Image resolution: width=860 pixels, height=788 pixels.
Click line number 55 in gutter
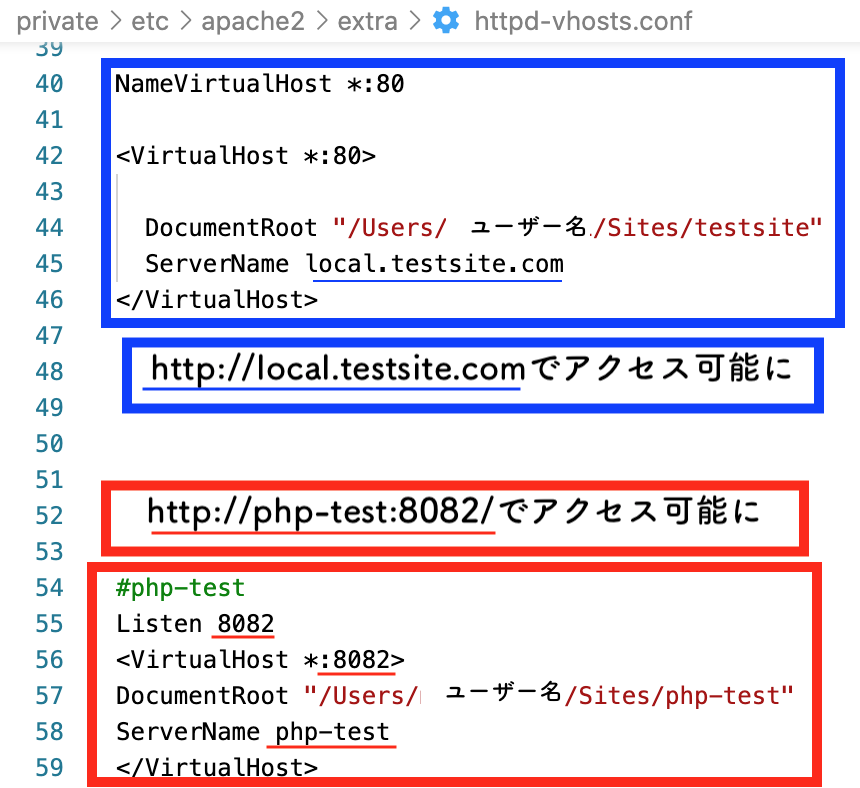49,624
